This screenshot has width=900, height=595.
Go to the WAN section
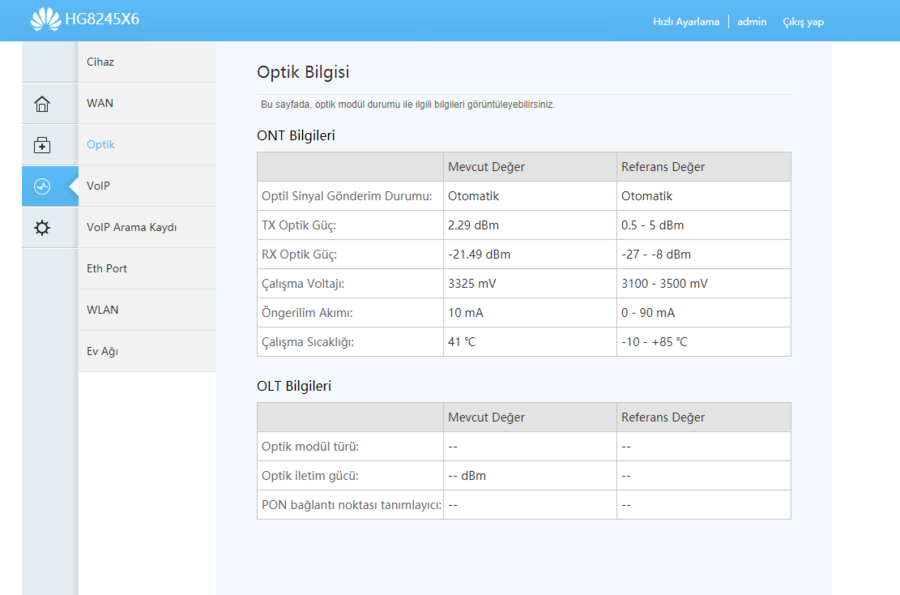tap(100, 103)
